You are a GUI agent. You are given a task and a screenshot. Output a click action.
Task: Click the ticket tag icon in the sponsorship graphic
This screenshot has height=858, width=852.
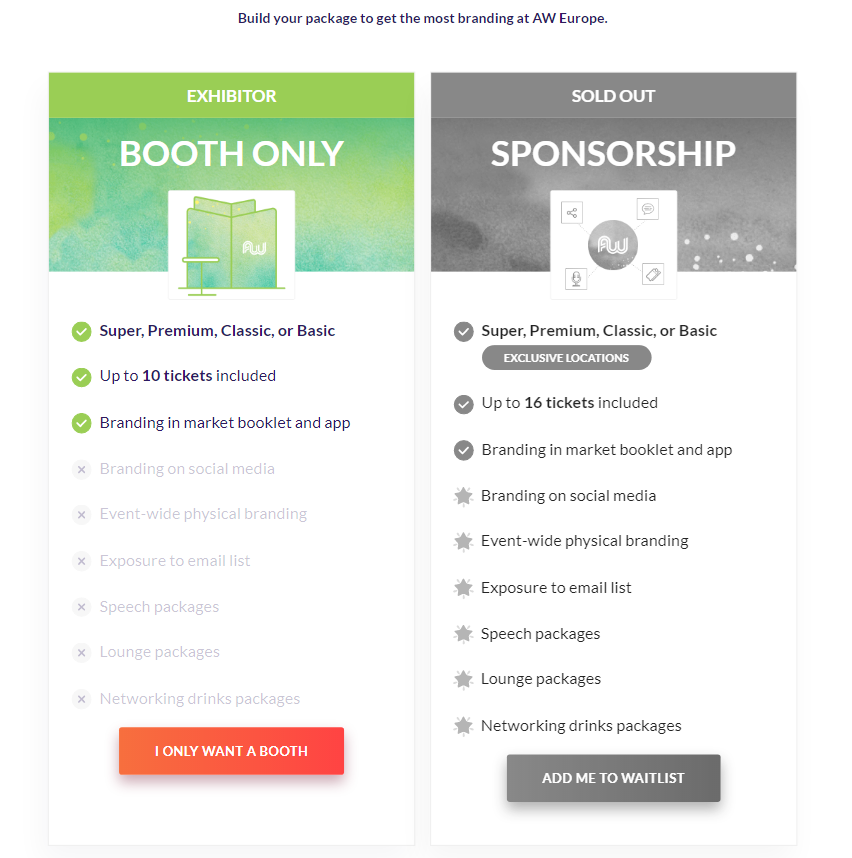(x=653, y=274)
